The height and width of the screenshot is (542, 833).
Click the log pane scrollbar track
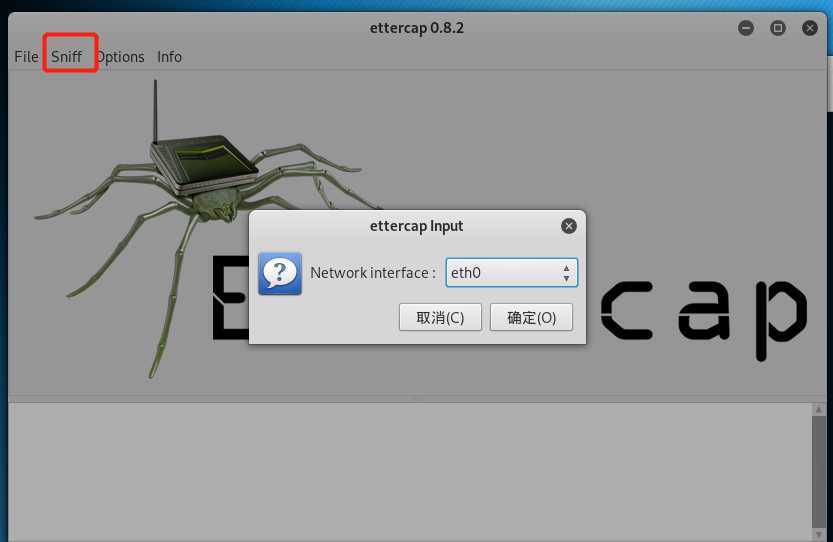click(819, 473)
